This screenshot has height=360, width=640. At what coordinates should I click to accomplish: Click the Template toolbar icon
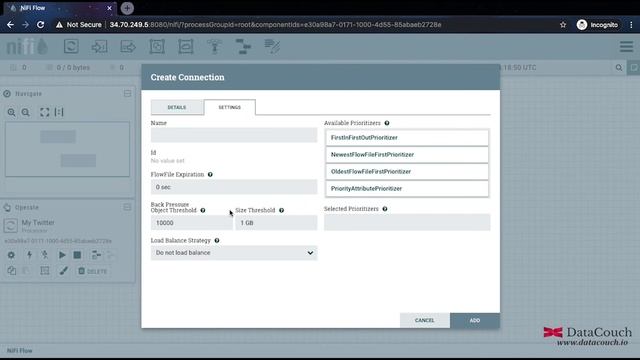[x=243, y=47]
